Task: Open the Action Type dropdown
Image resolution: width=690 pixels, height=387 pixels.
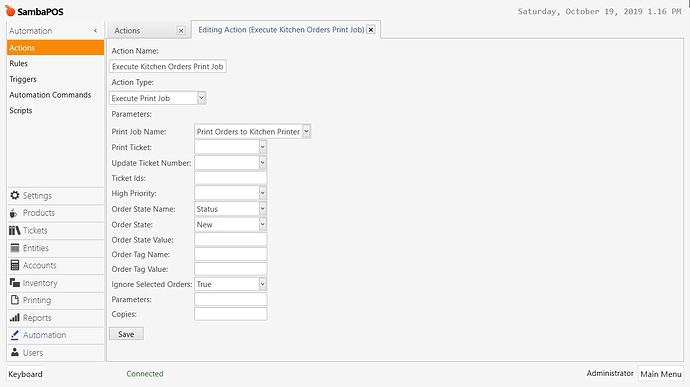Action: [x=201, y=98]
